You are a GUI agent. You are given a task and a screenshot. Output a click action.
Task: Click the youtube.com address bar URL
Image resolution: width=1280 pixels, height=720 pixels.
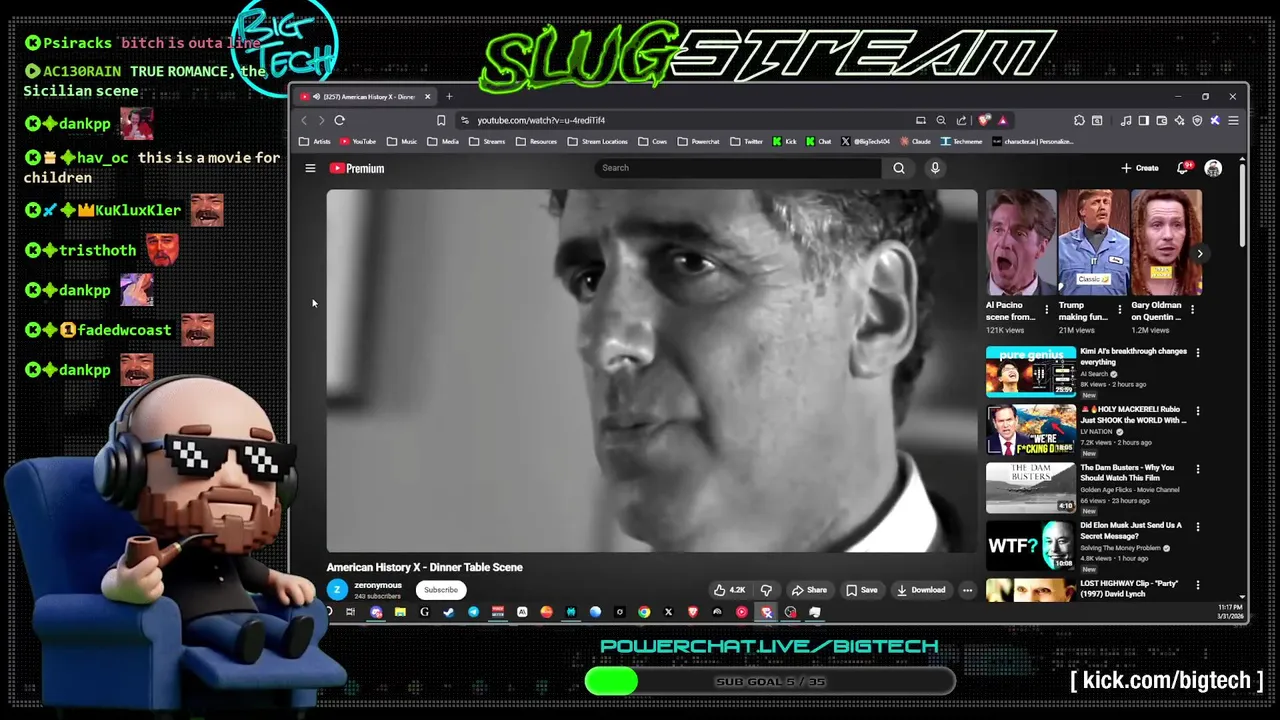pos(541,120)
